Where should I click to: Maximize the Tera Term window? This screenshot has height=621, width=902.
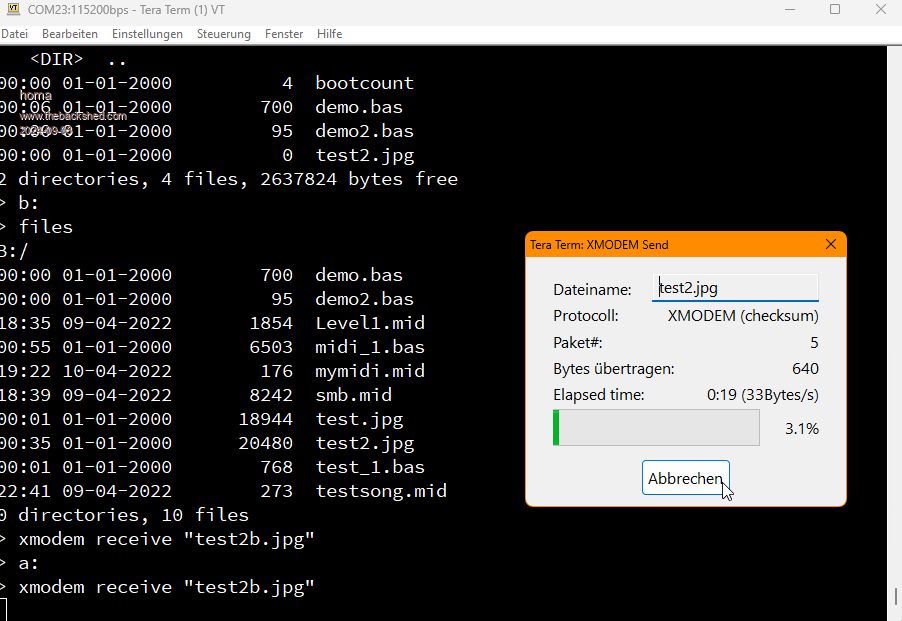pos(835,10)
